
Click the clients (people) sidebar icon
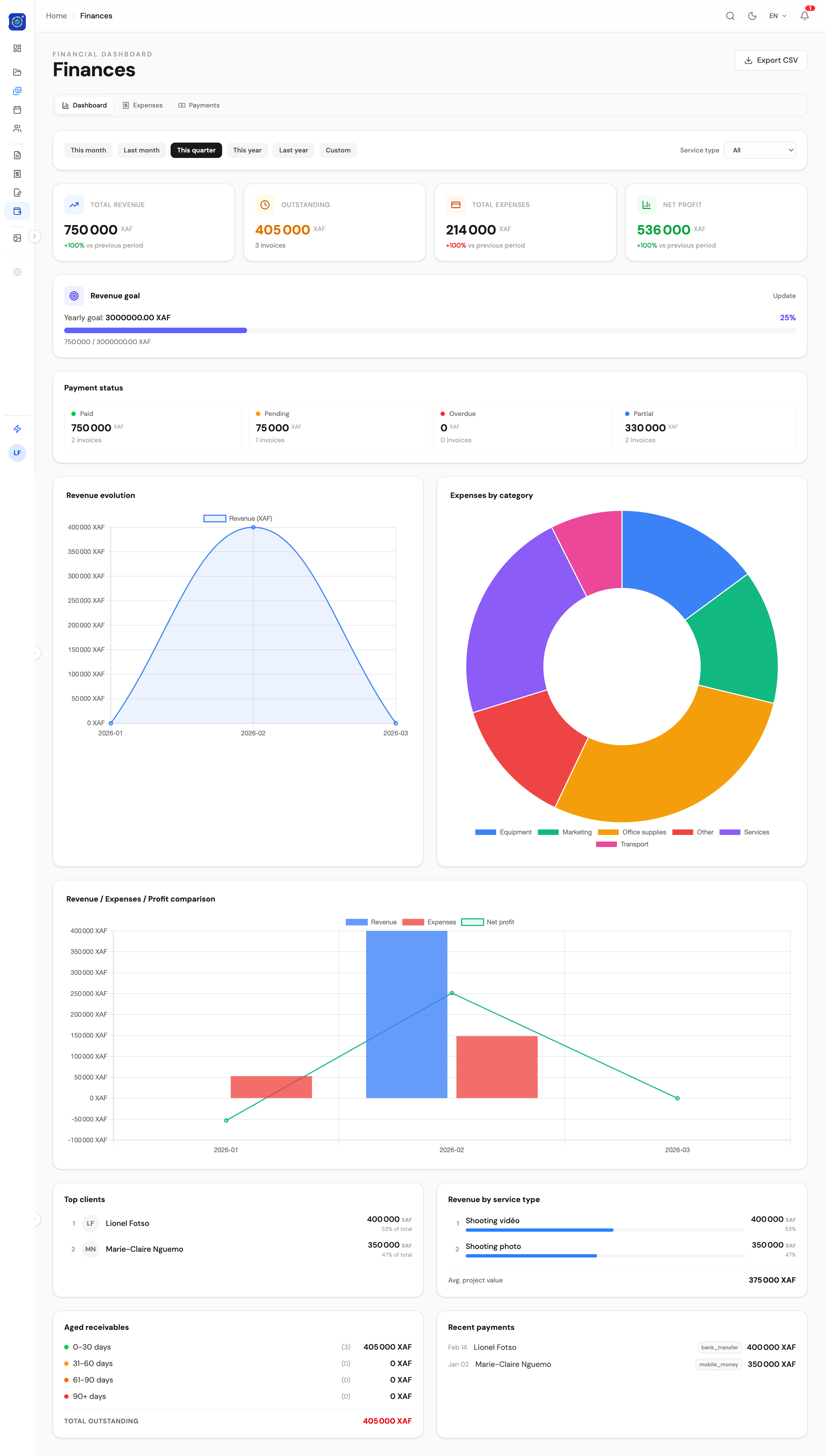point(17,129)
